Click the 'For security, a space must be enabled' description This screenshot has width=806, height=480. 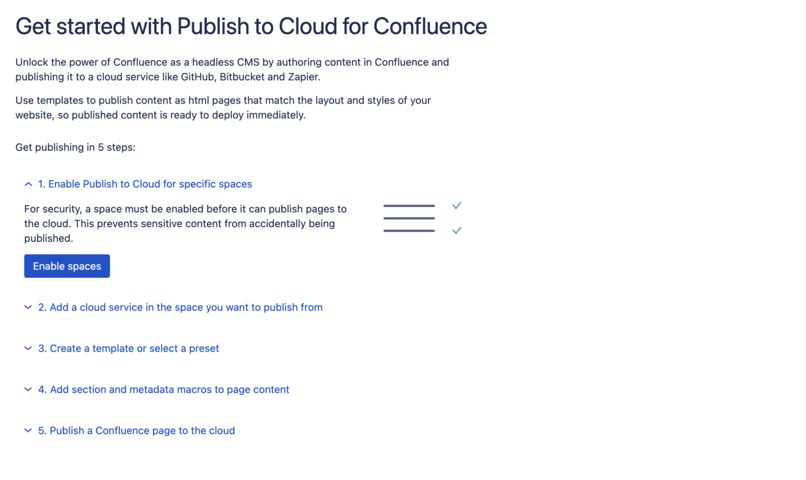point(186,224)
